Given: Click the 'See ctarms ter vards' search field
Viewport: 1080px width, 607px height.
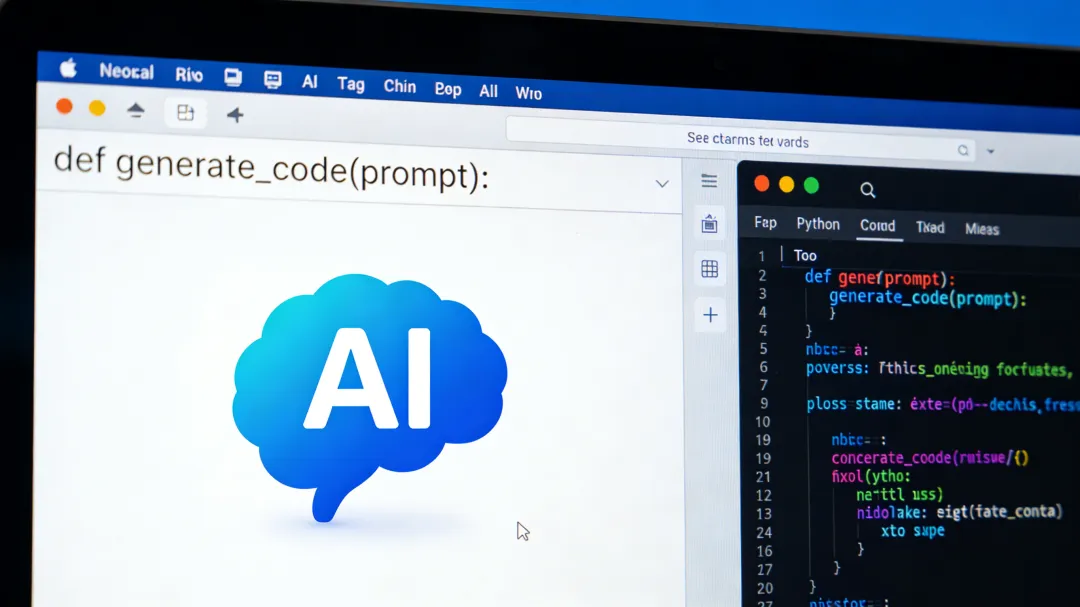Looking at the screenshot, I should point(741,141).
